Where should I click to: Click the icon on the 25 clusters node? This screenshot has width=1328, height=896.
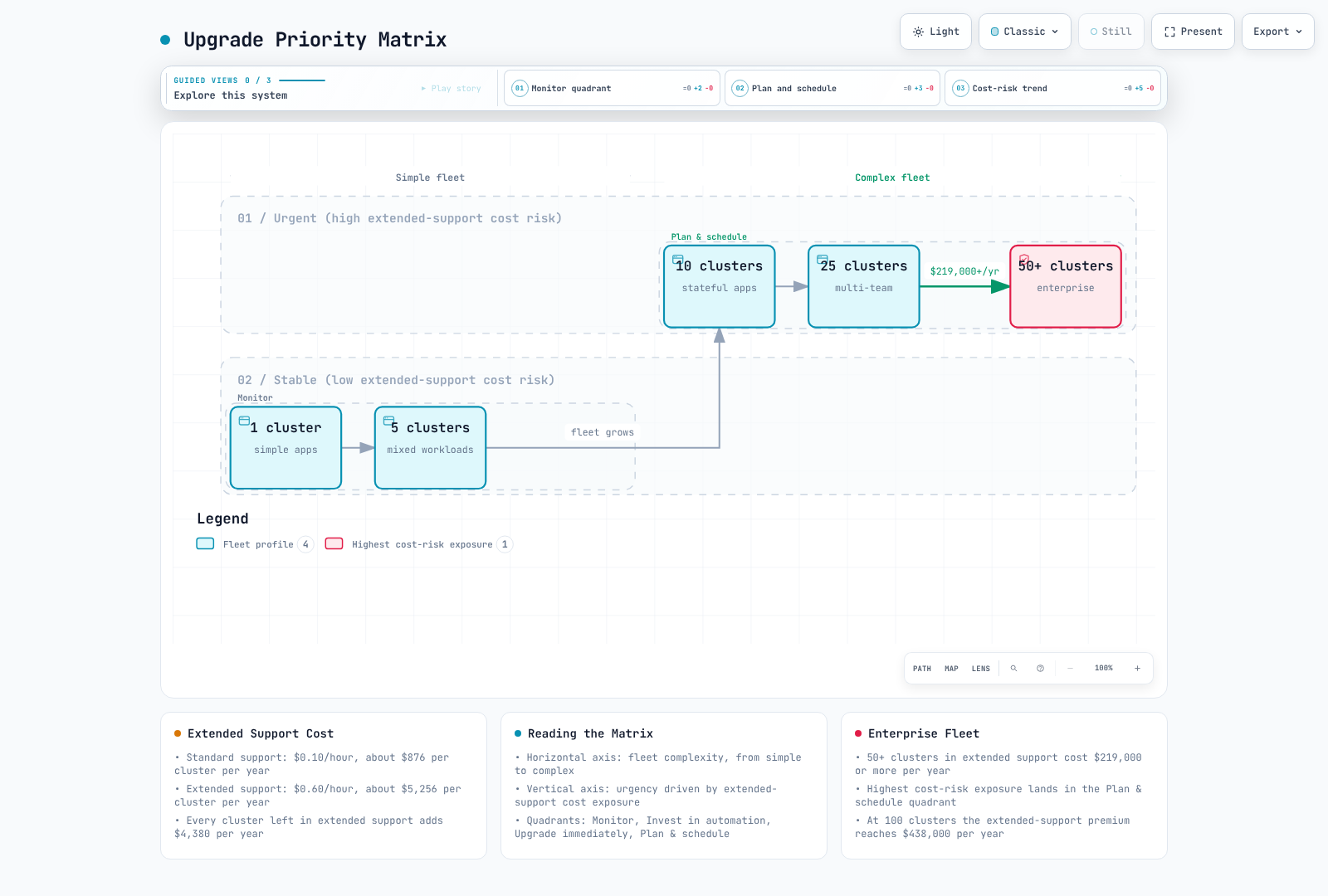point(823,260)
